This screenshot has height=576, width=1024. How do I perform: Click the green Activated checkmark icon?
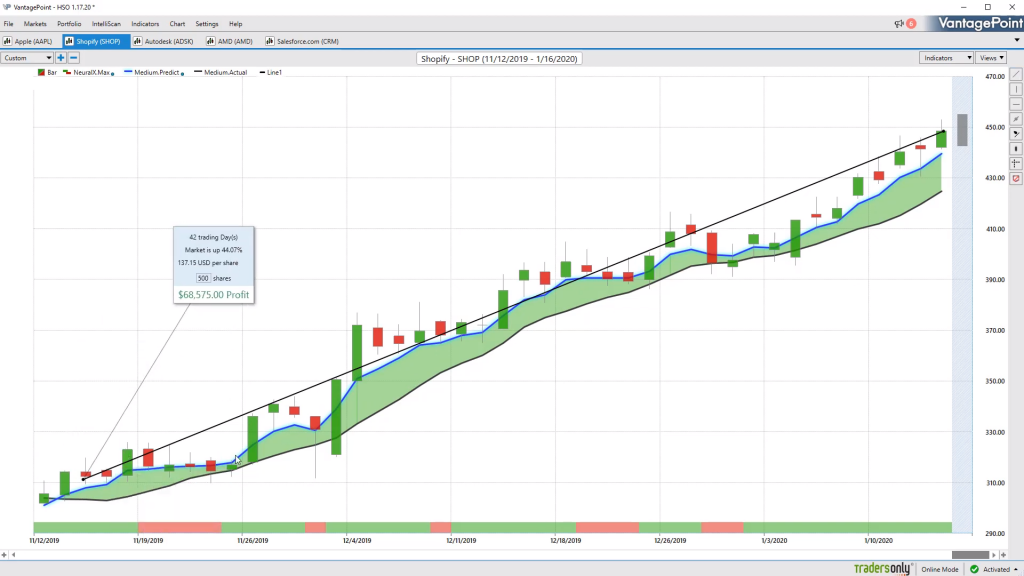coord(974,569)
